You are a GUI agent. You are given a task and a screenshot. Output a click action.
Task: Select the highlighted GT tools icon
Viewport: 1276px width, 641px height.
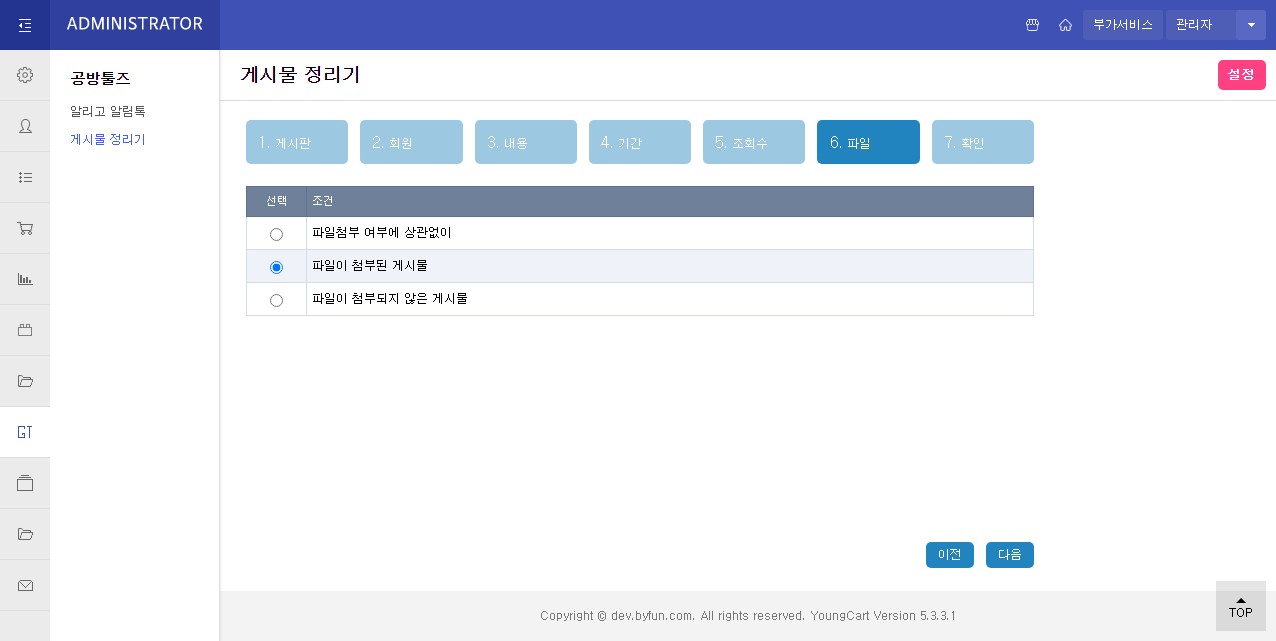(x=25, y=432)
